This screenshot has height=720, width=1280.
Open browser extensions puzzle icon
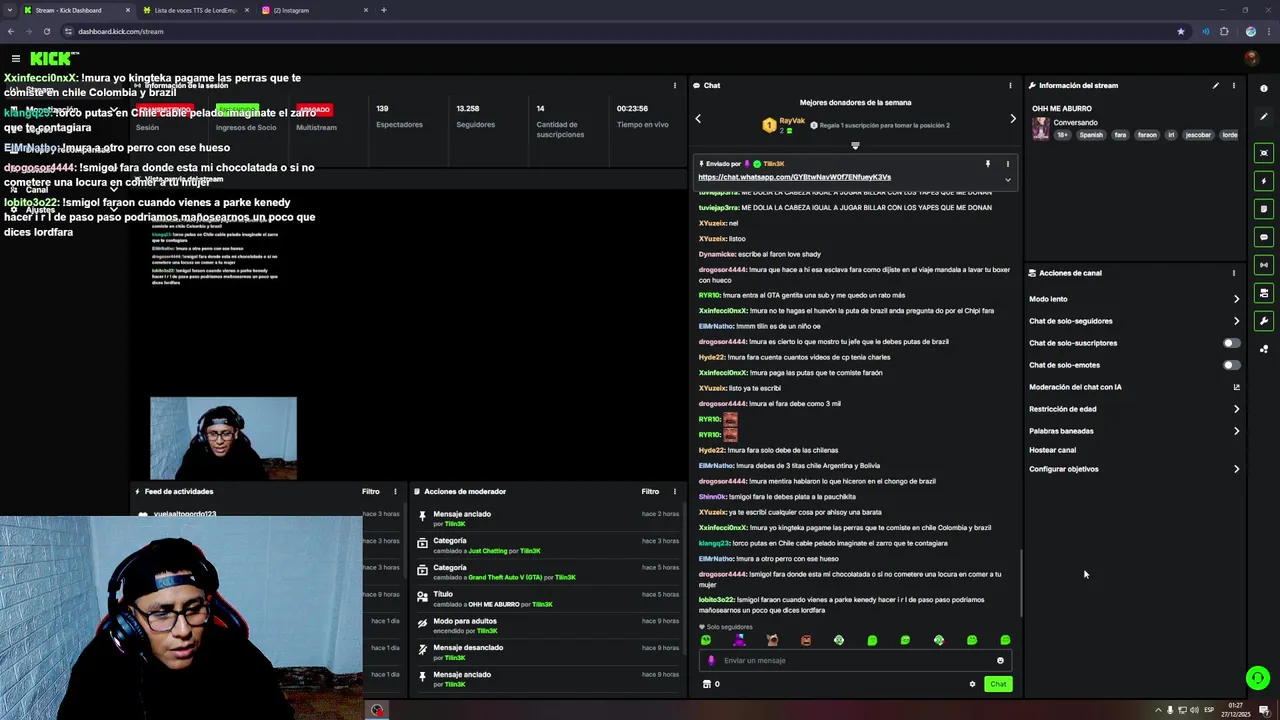click(x=1224, y=31)
